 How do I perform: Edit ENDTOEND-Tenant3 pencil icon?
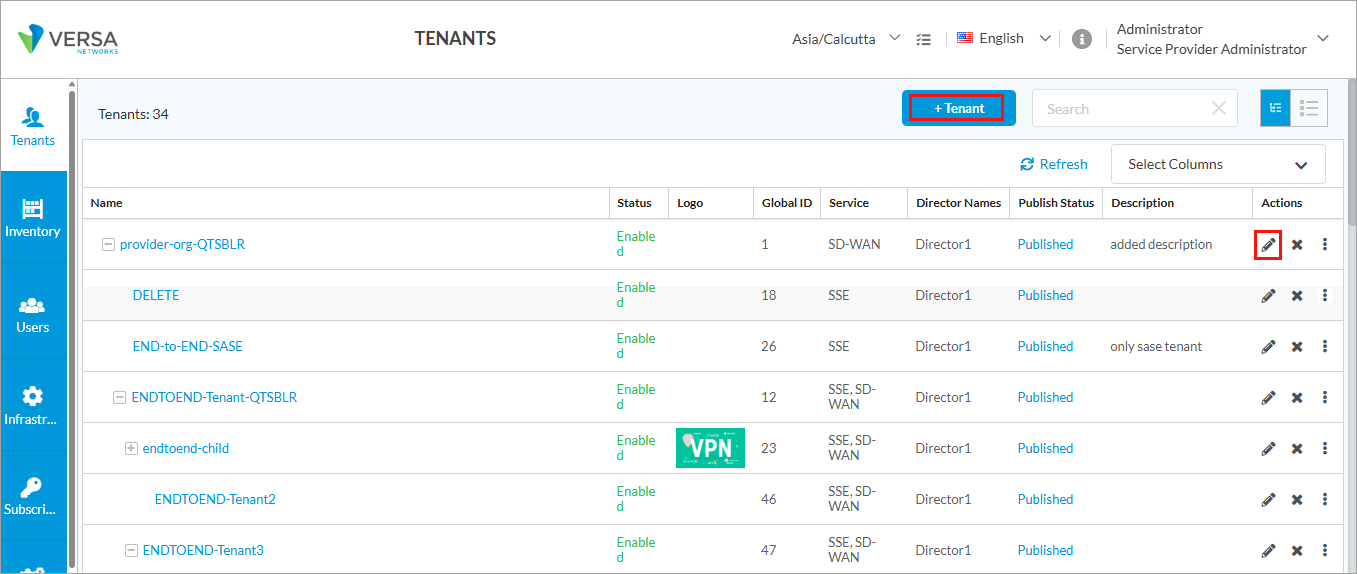click(x=1268, y=550)
